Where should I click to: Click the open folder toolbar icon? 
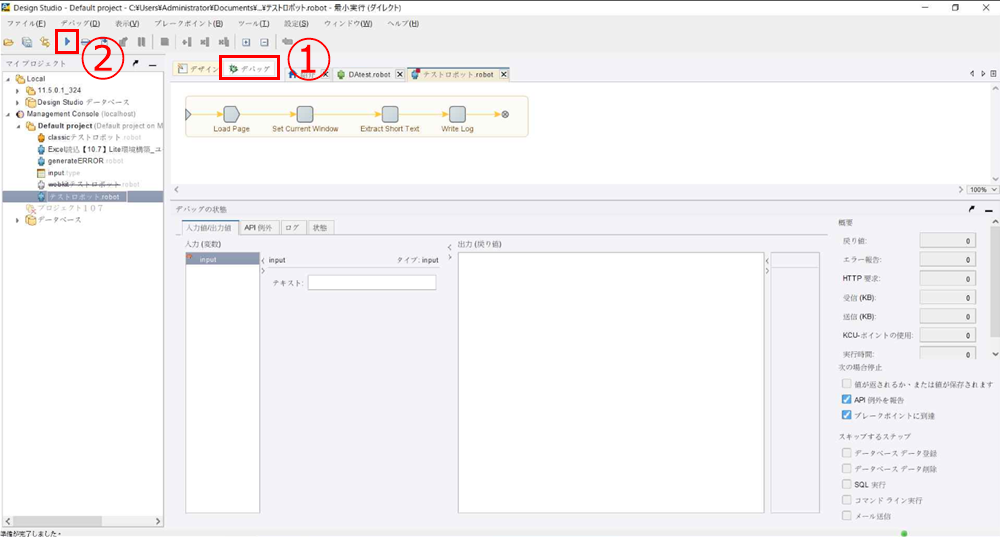coord(9,42)
